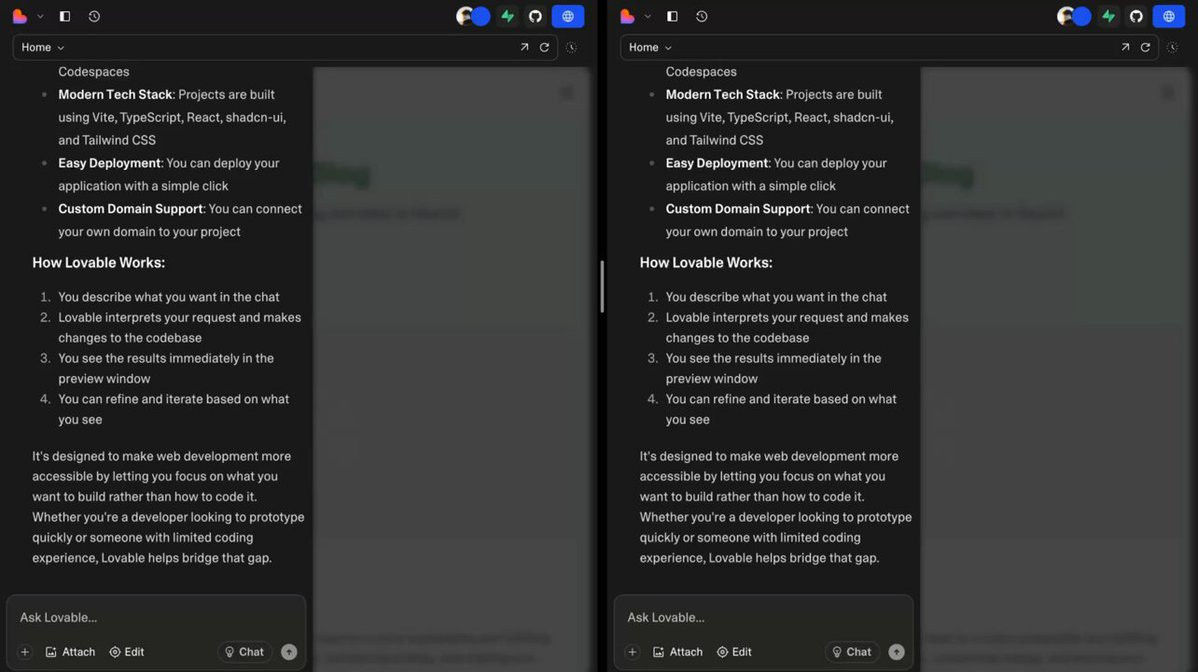Open Supabase lightning bolt integration in right window
This screenshot has height=672, width=1198.
pyautogui.click(x=1109, y=16)
